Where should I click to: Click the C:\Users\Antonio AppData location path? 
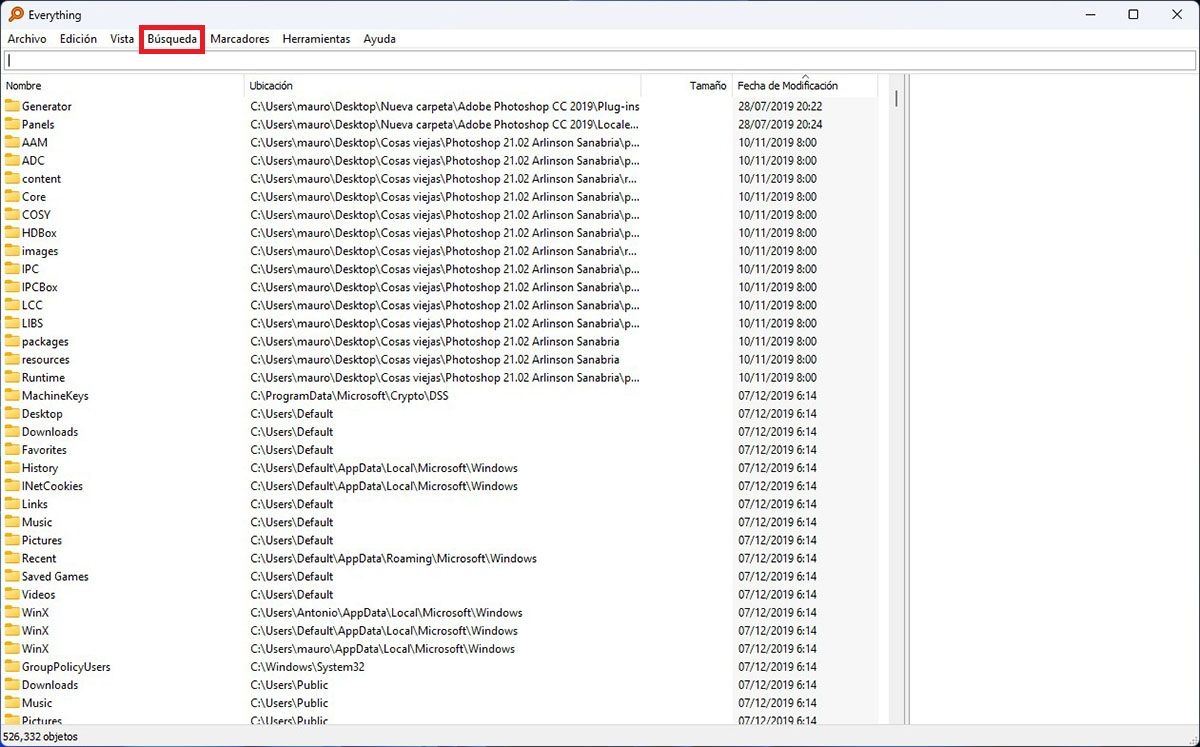click(x=386, y=612)
